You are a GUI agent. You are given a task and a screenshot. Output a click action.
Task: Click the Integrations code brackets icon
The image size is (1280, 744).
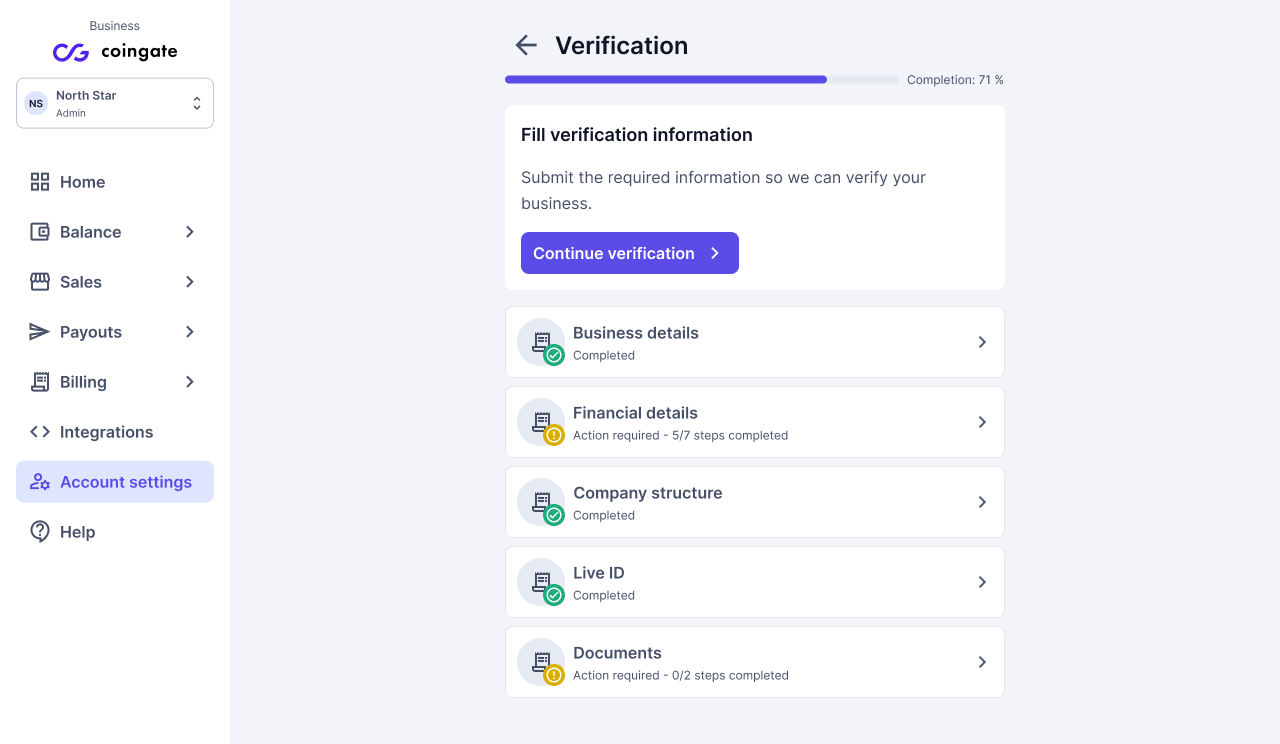click(40, 432)
